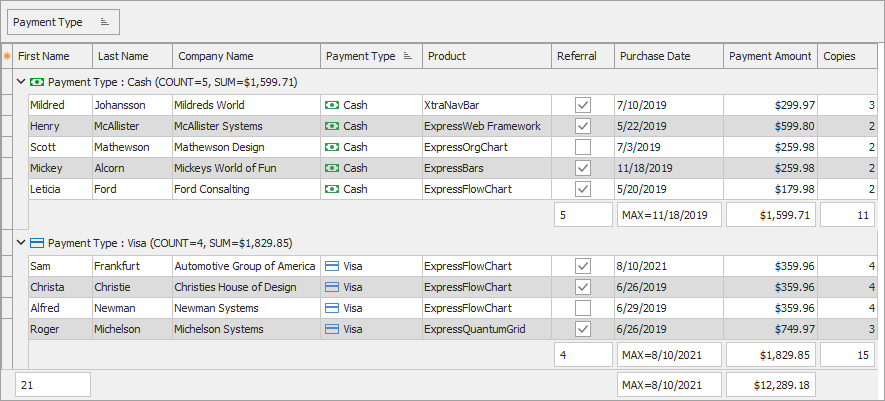Click the sort icon in Payment Type column header
The width and height of the screenshot is (885, 401).
click(407, 57)
